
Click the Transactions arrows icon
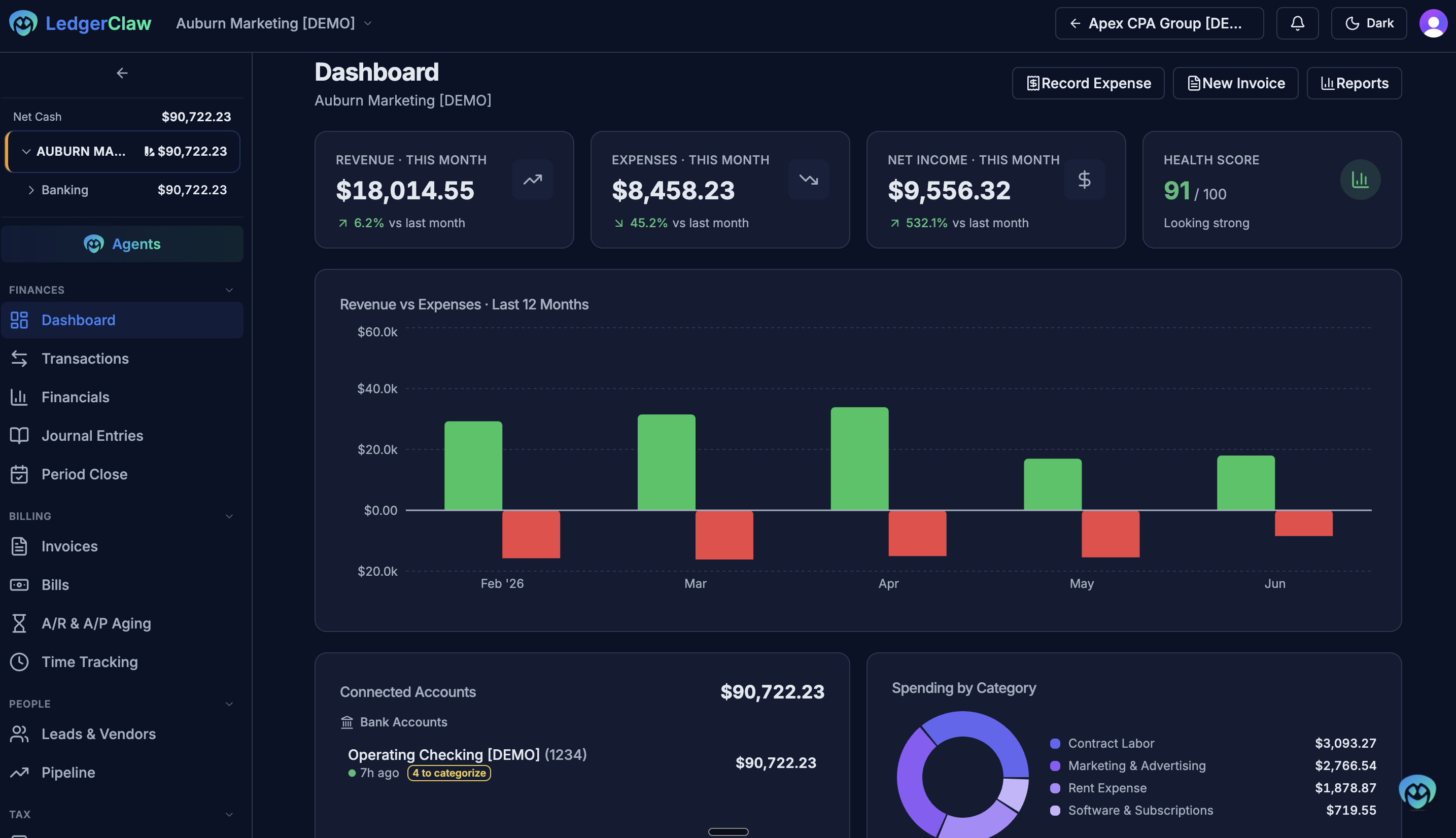19,359
